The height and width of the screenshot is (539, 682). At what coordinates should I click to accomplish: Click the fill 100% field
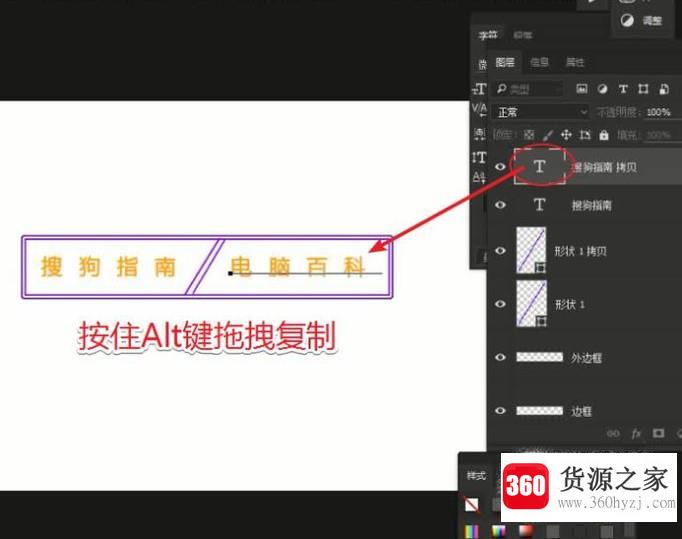659,135
